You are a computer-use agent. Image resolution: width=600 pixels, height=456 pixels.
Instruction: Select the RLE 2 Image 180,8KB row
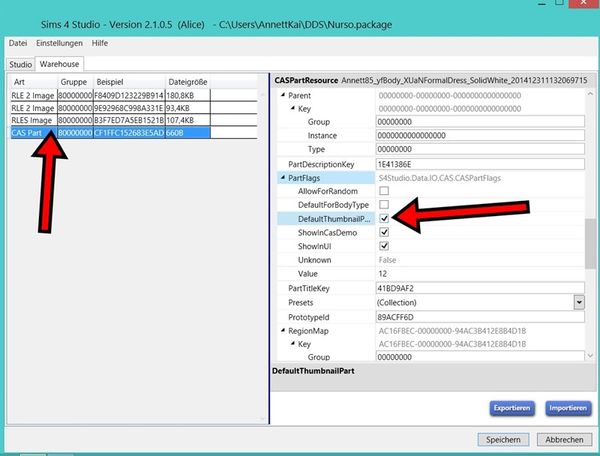(x=32, y=95)
